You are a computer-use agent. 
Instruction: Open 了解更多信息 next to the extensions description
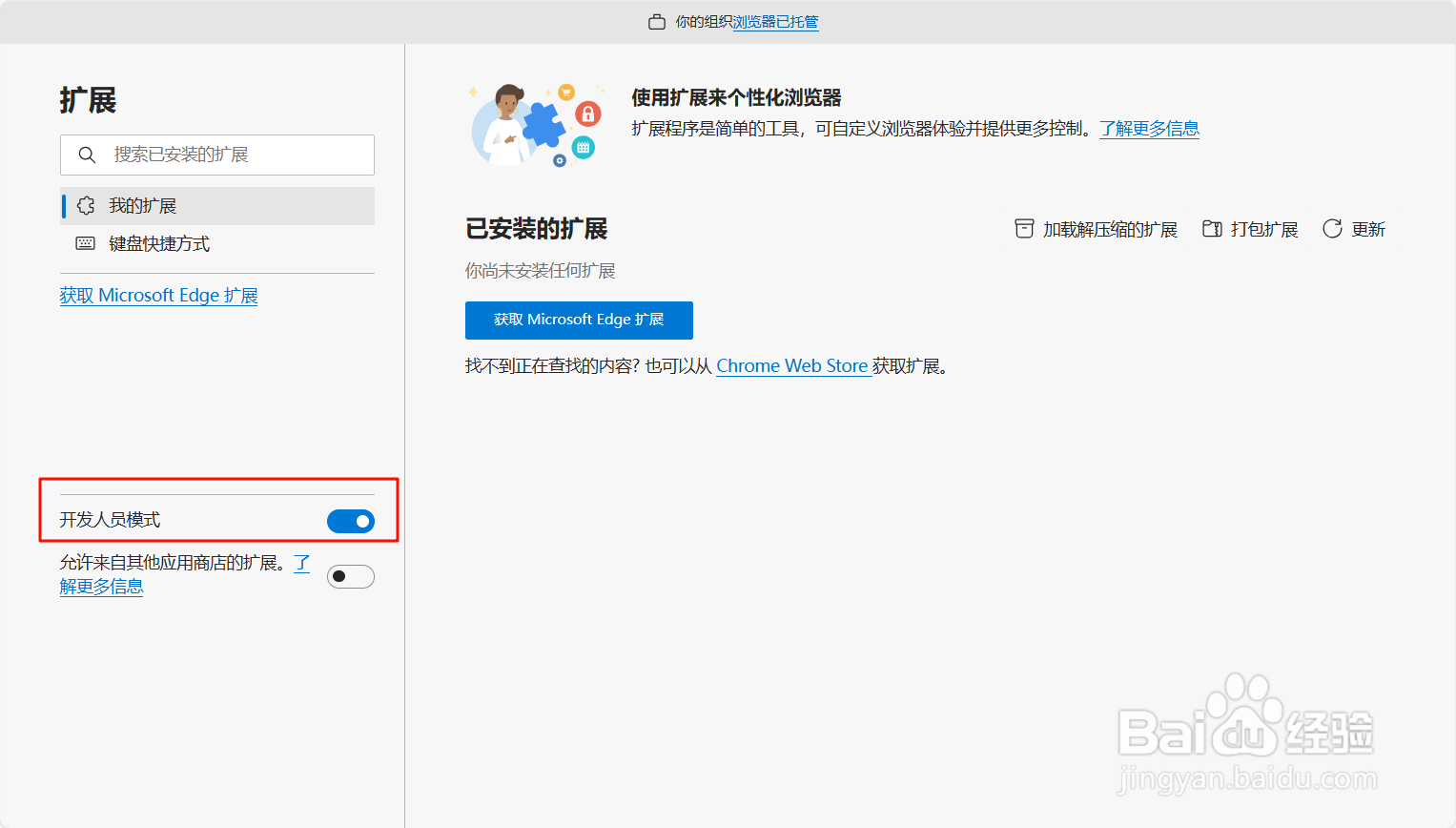pyautogui.click(x=1150, y=128)
